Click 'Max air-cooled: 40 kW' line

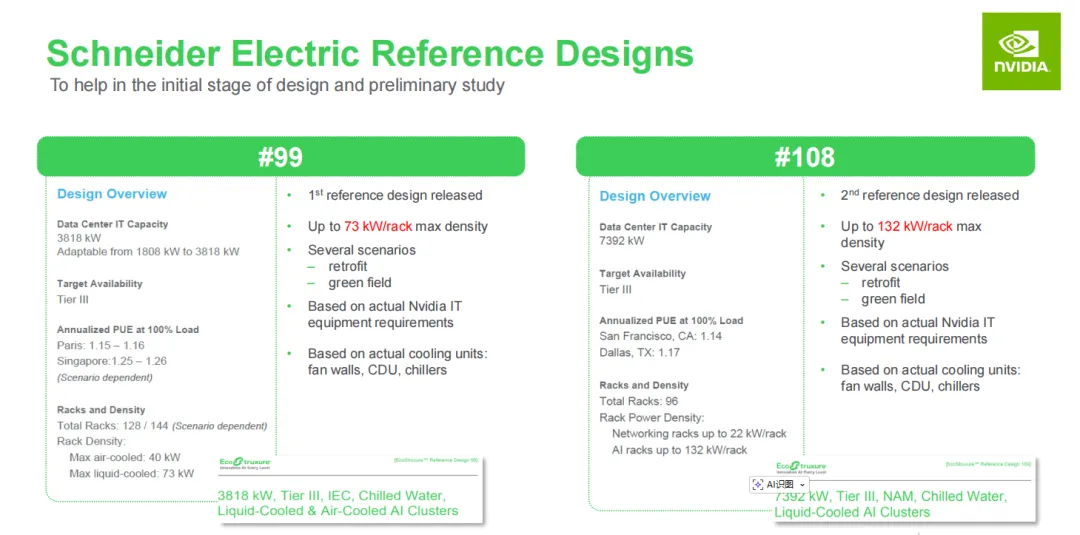(125, 457)
